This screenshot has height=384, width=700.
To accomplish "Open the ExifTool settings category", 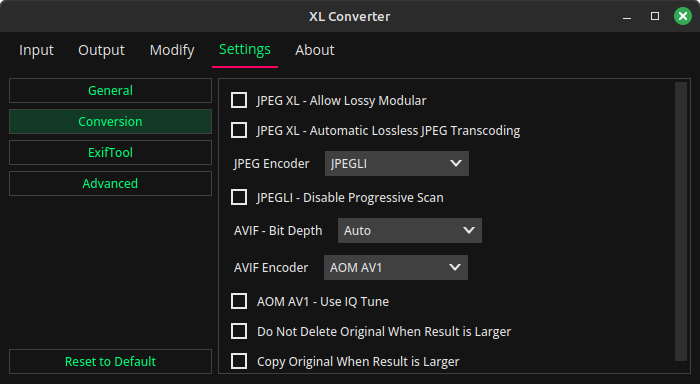I will pyautogui.click(x=110, y=153).
